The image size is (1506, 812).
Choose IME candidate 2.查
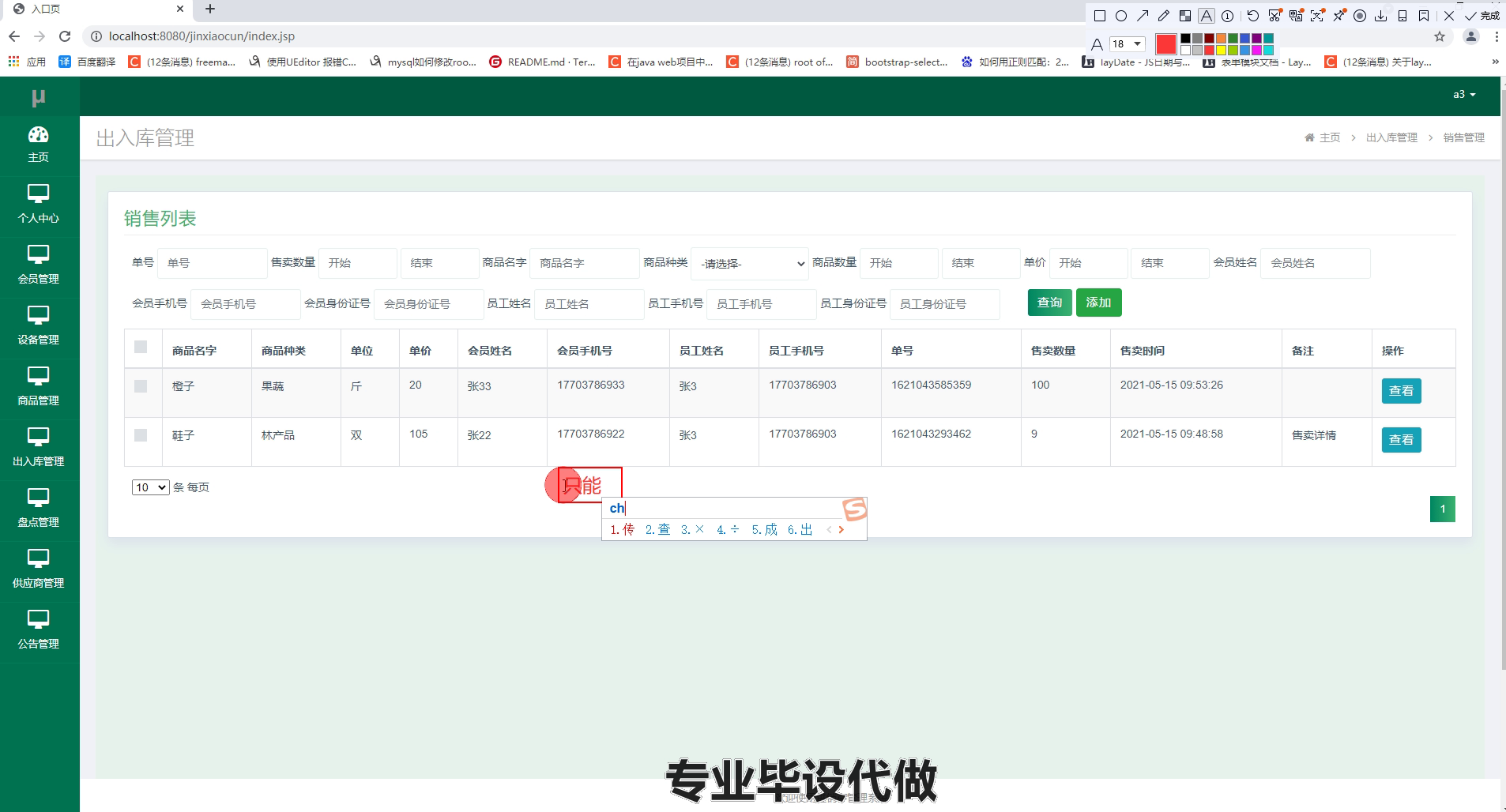[x=657, y=530]
